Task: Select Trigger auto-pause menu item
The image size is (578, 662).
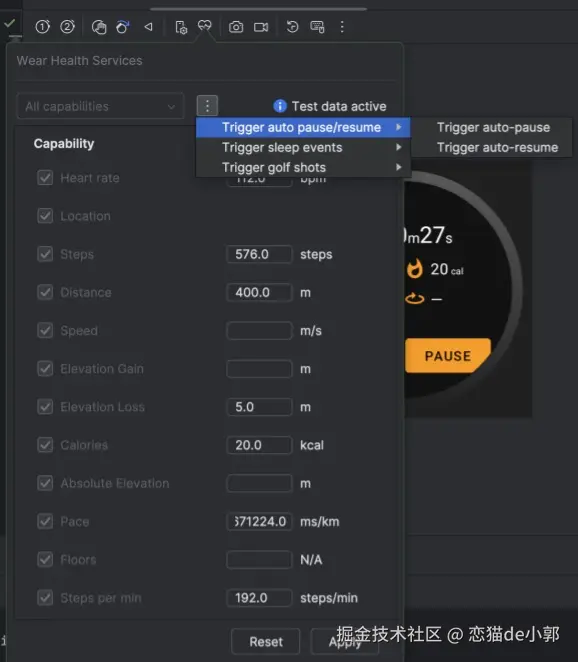Action: (493, 128)
